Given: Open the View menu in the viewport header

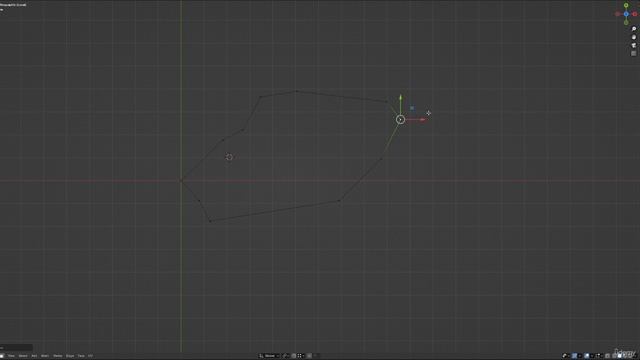Looking at the screenshot, I should click(11, 356).
